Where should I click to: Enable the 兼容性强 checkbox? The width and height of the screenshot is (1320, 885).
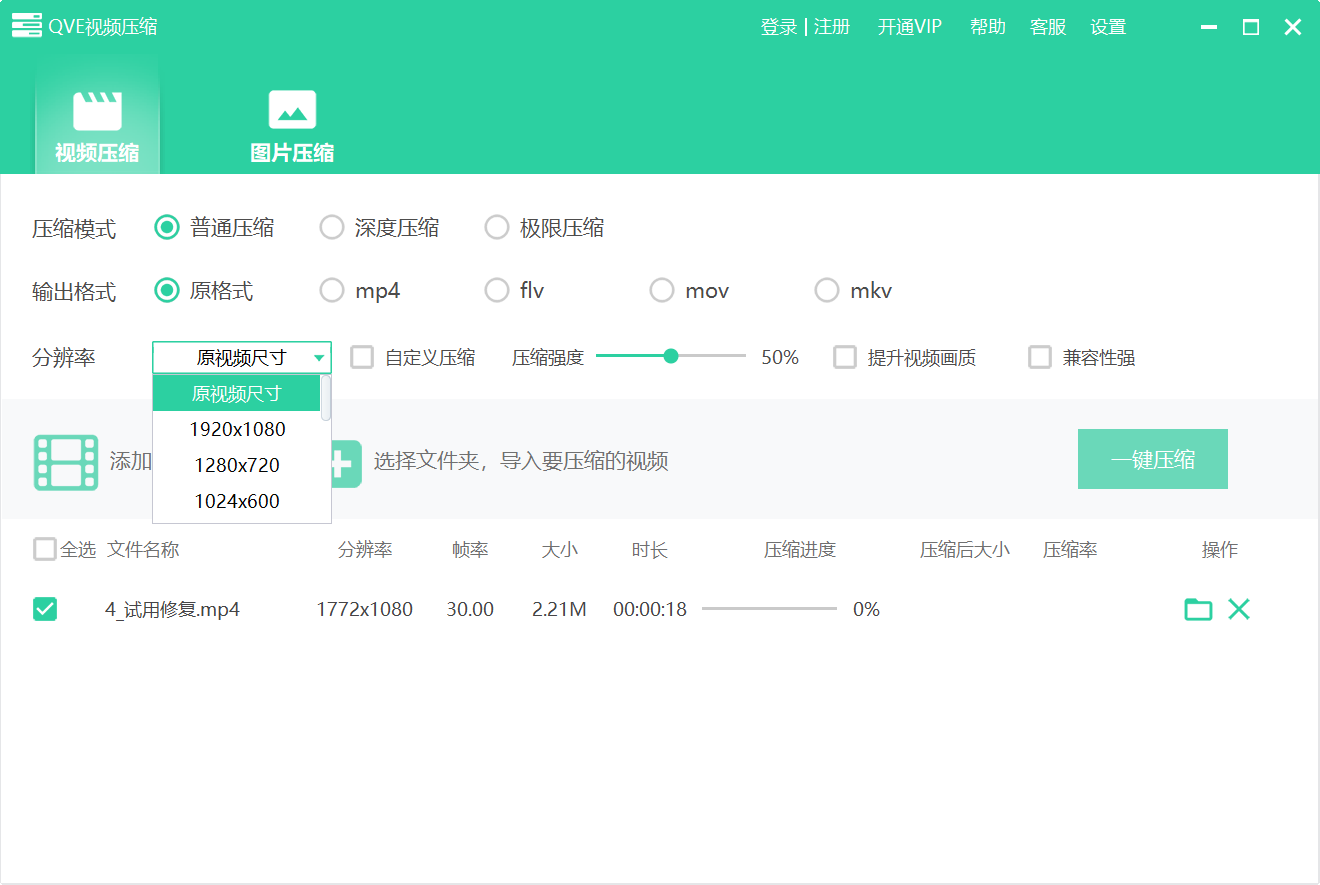tap(1040, 357)
